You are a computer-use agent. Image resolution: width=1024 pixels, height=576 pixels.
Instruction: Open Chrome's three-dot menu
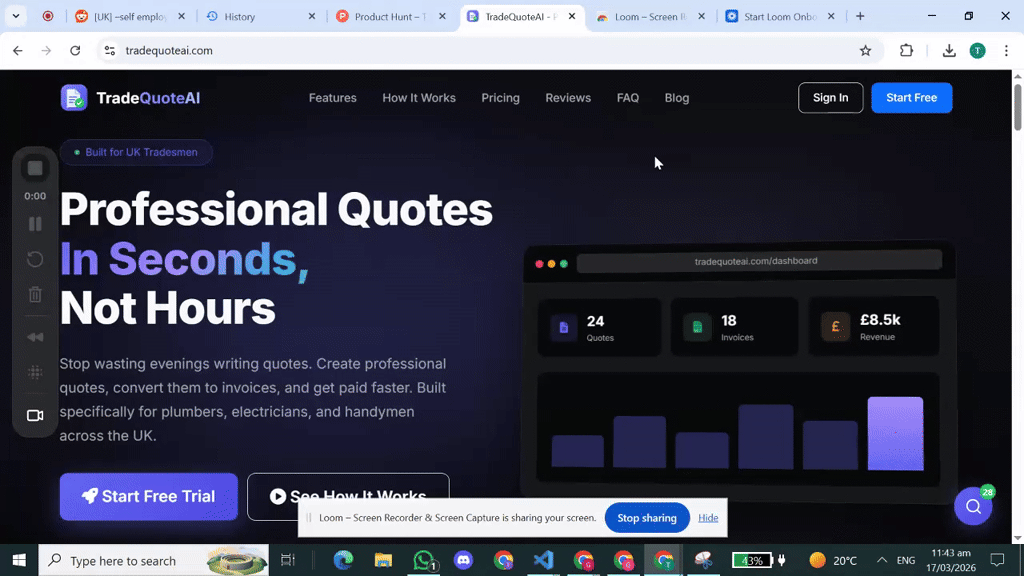tap(1005, 50)
